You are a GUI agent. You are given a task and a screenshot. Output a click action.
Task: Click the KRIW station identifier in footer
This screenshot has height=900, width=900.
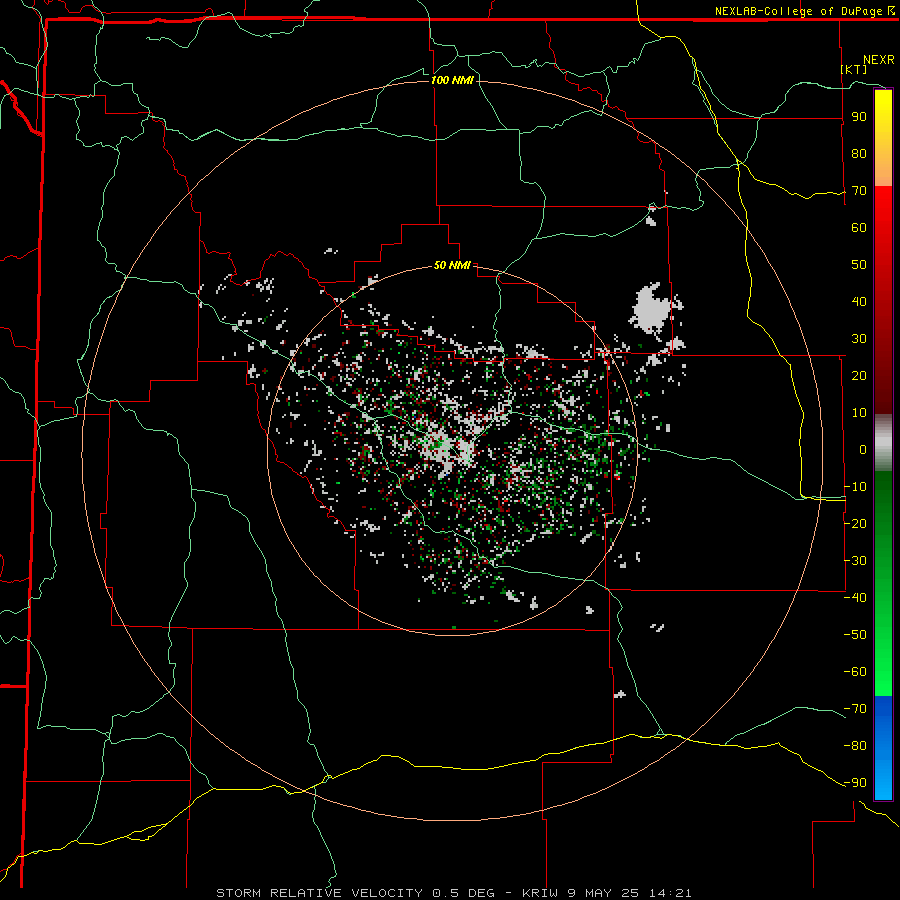[x=540, y=893]
